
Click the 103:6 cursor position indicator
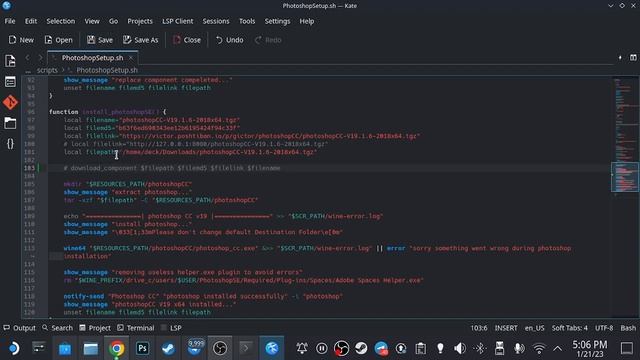point(479,328)
